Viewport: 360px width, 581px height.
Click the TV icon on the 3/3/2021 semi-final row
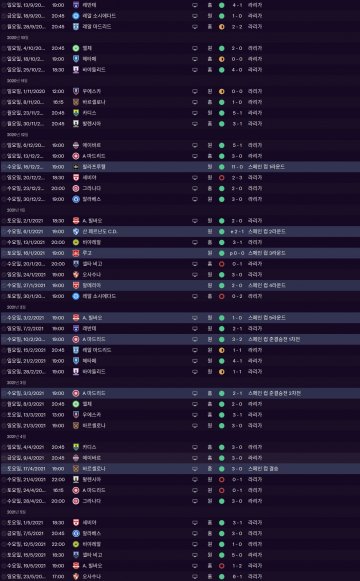(x=195, y=393)
